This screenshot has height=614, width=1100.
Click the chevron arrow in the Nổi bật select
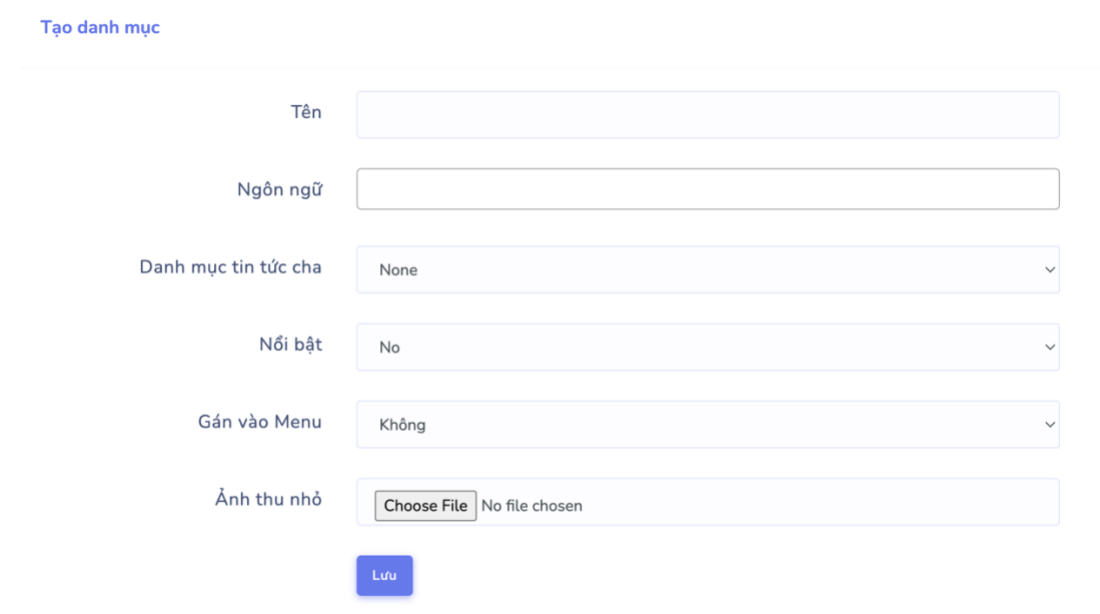tap(1049, 347)
